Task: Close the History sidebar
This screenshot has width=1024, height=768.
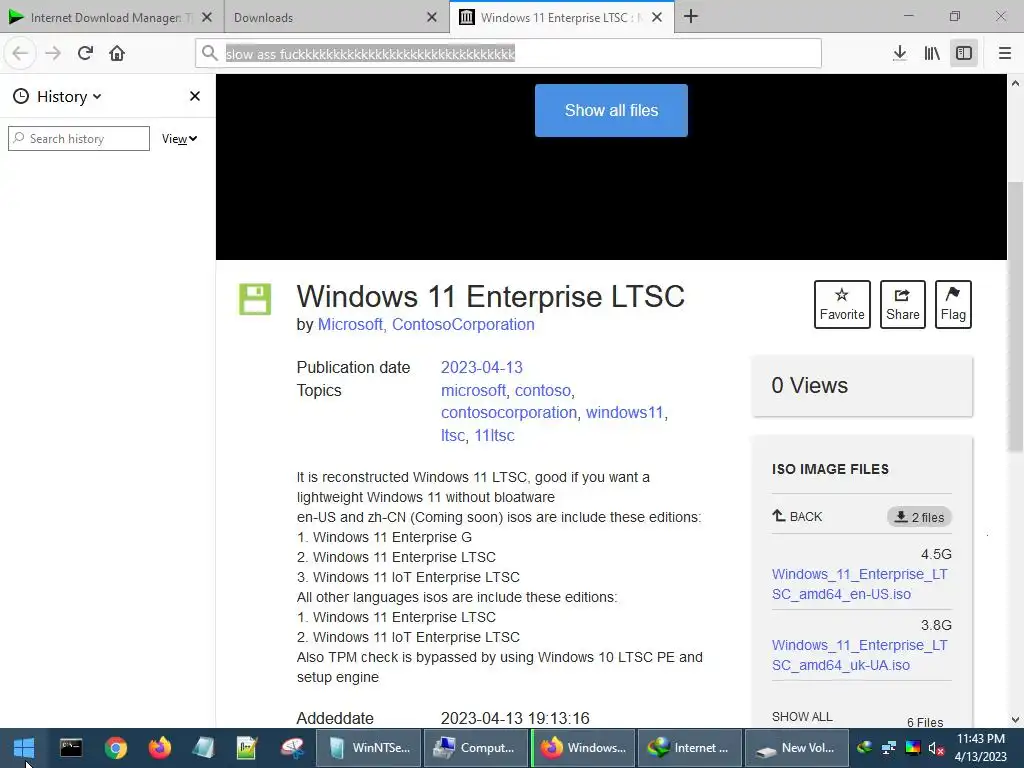Action: coord(195,96)
